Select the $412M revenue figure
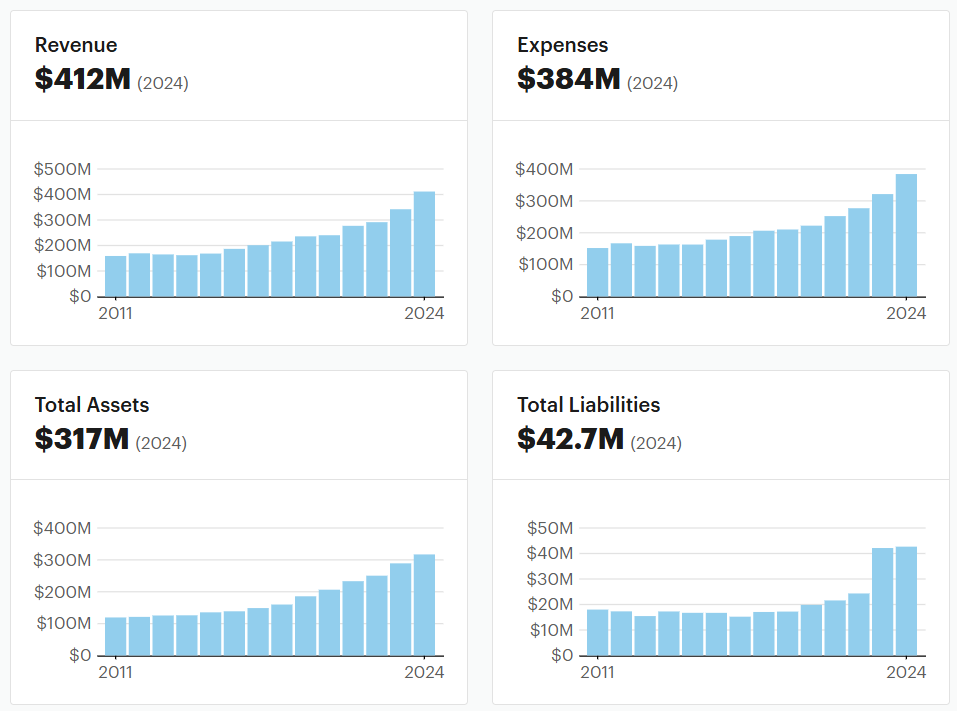 pos(83,79)
